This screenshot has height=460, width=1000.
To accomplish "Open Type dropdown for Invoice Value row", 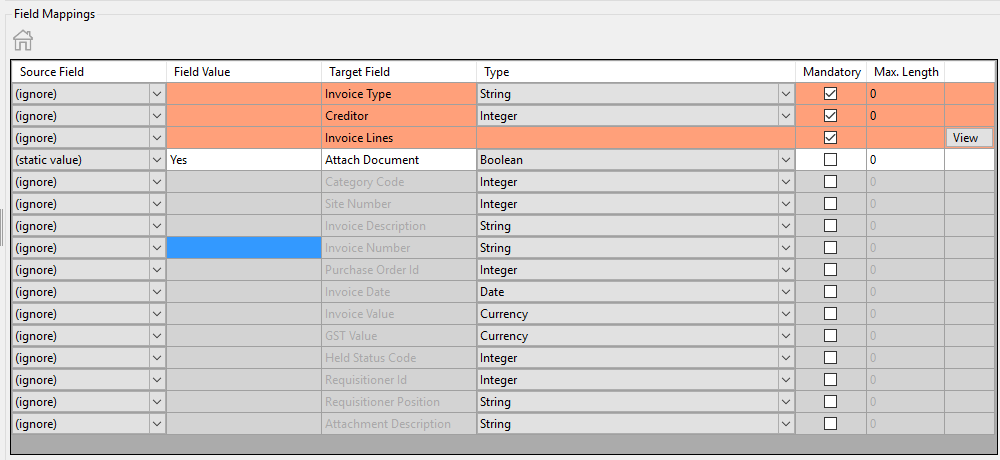I will (786, 314).
